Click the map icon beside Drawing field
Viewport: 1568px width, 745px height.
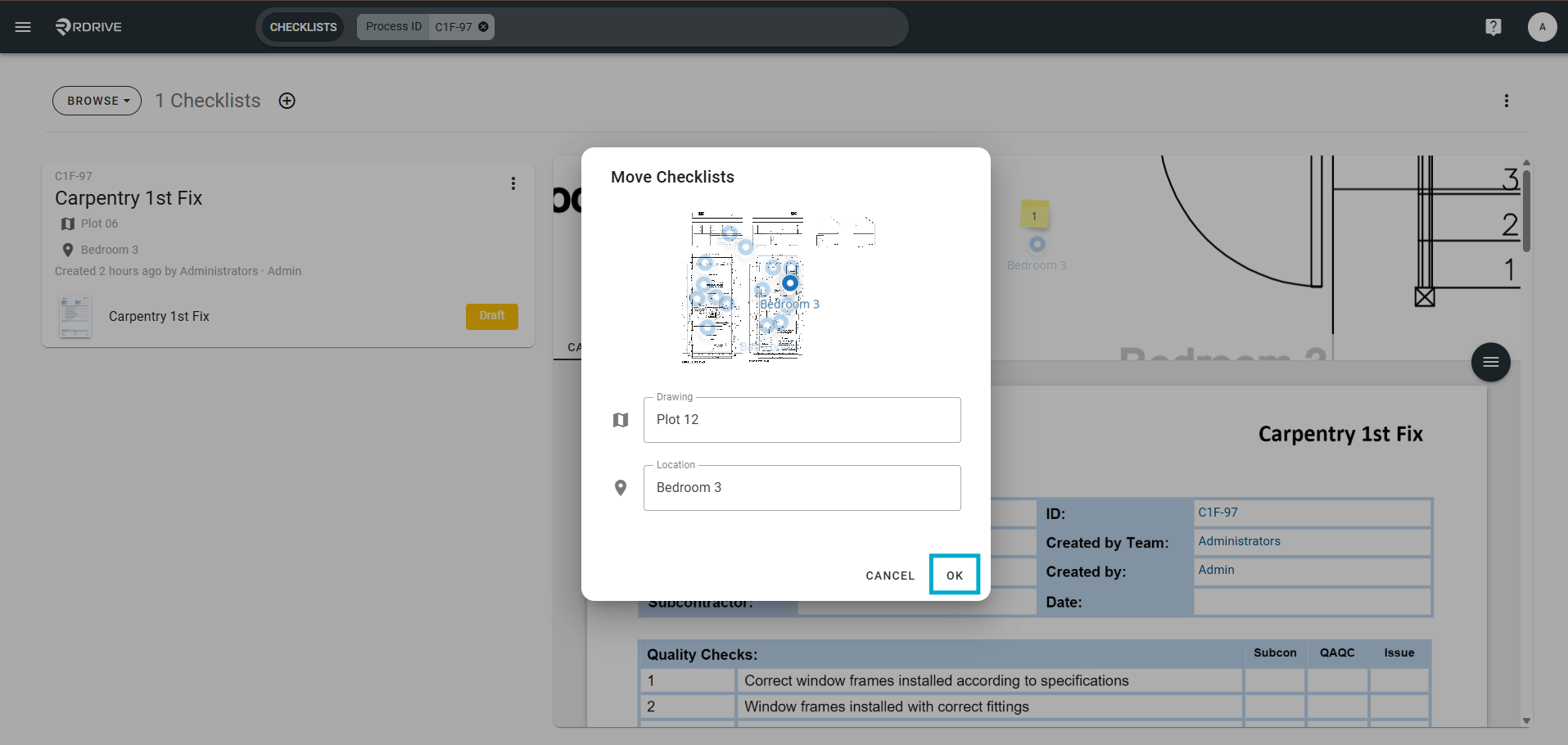[621, 420]
